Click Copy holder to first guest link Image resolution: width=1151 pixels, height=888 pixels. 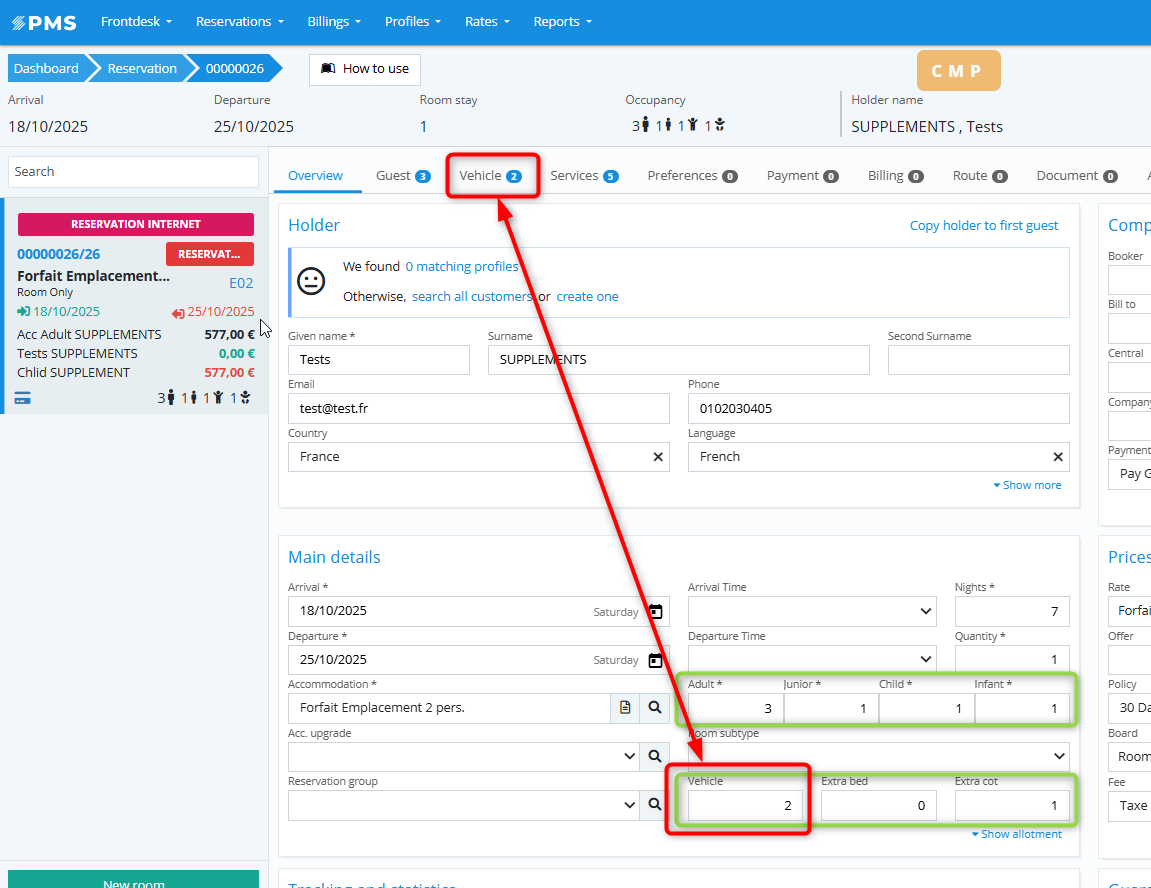983,226
